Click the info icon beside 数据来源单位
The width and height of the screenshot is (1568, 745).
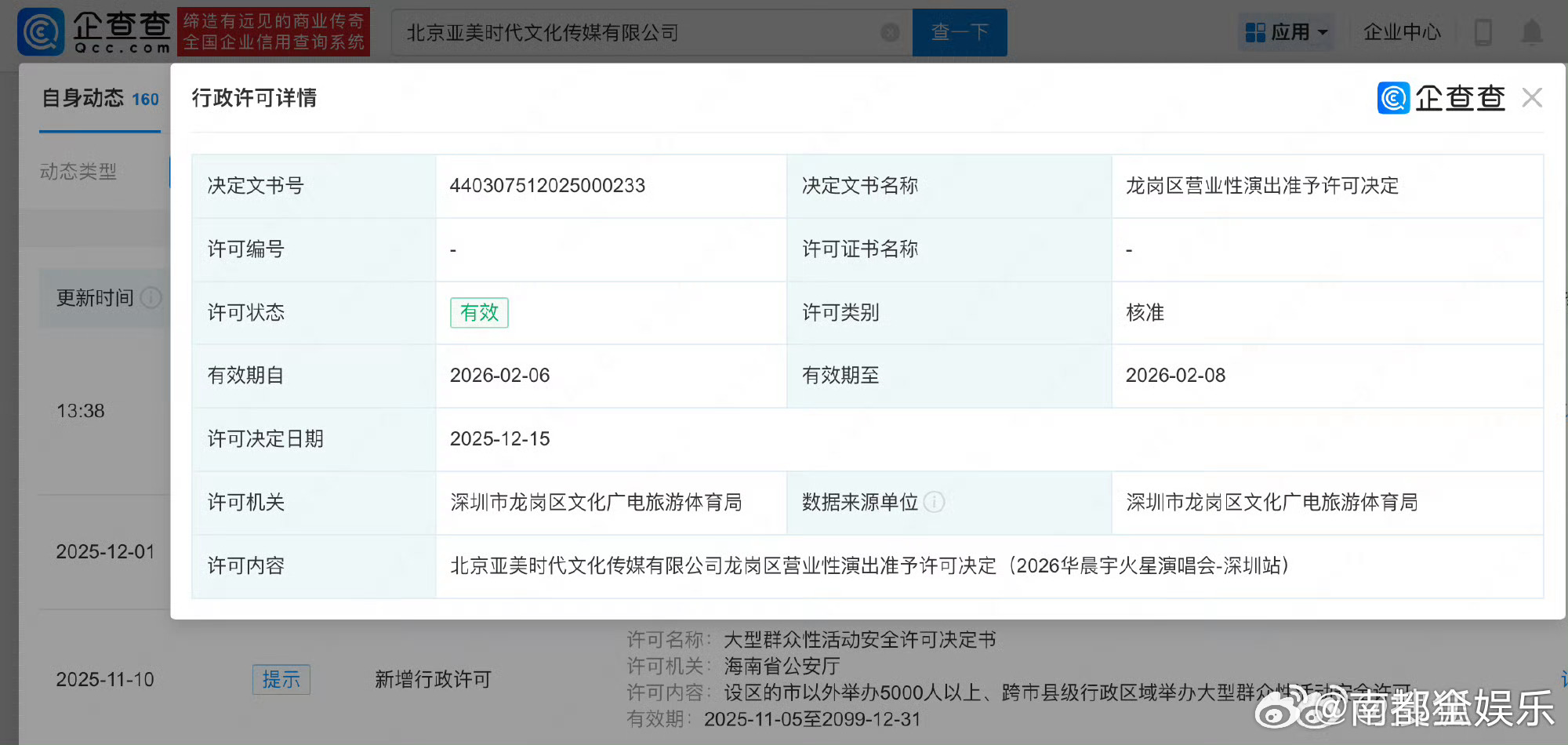click(x=934, y=503)
